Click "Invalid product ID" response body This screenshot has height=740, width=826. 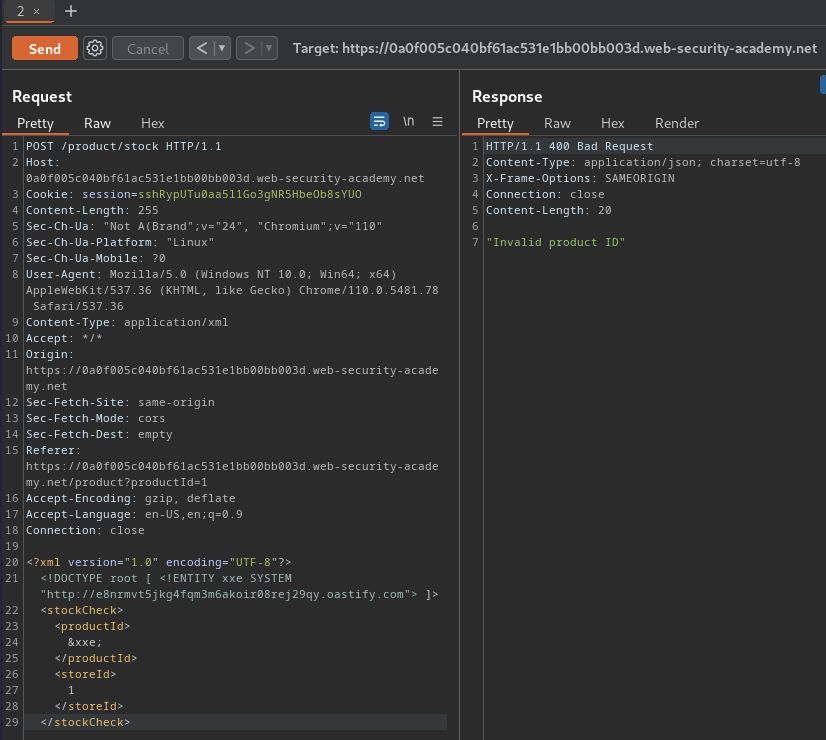(x=555, y=242)
